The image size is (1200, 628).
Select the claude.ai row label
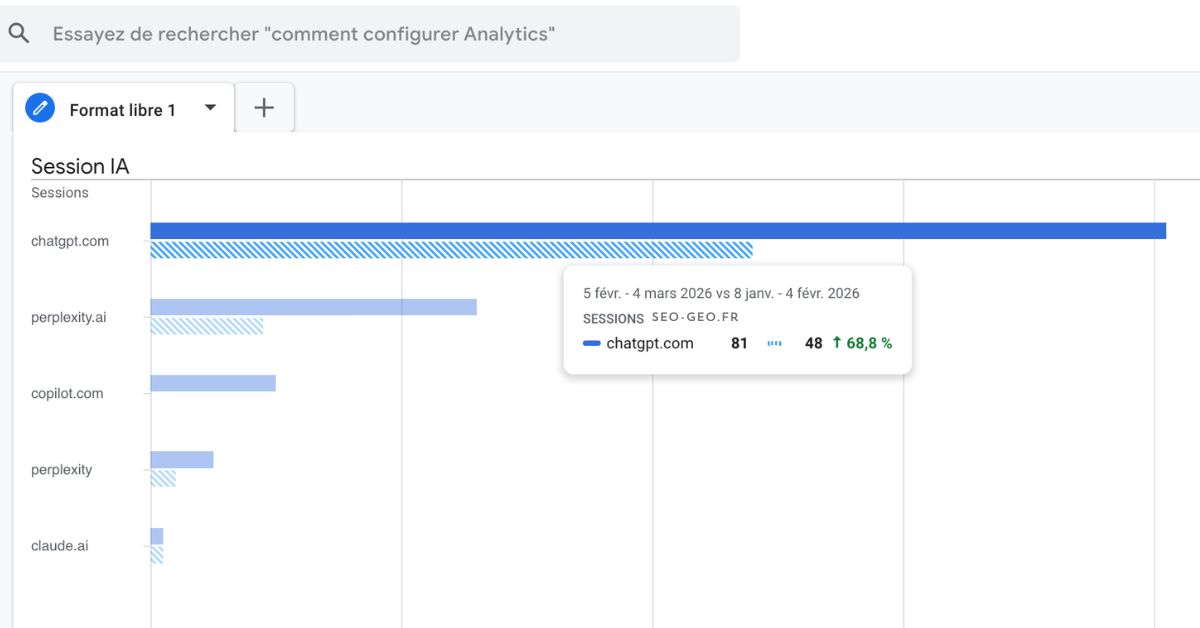60,546
